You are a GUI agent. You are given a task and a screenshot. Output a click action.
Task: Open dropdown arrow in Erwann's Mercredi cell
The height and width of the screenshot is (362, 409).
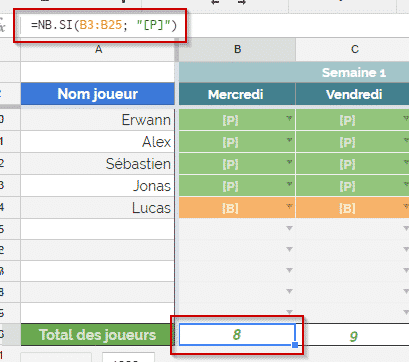coord(289,118)
